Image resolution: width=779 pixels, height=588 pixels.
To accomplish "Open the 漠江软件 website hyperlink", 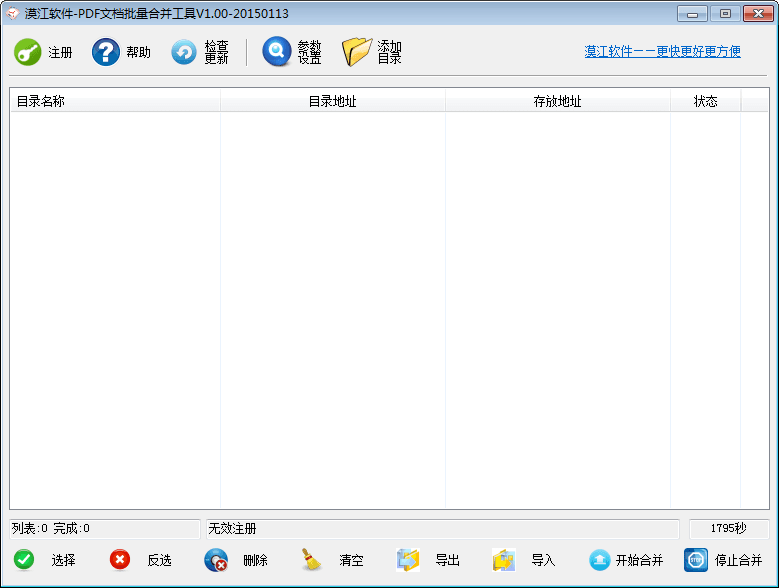I will 662,52.
